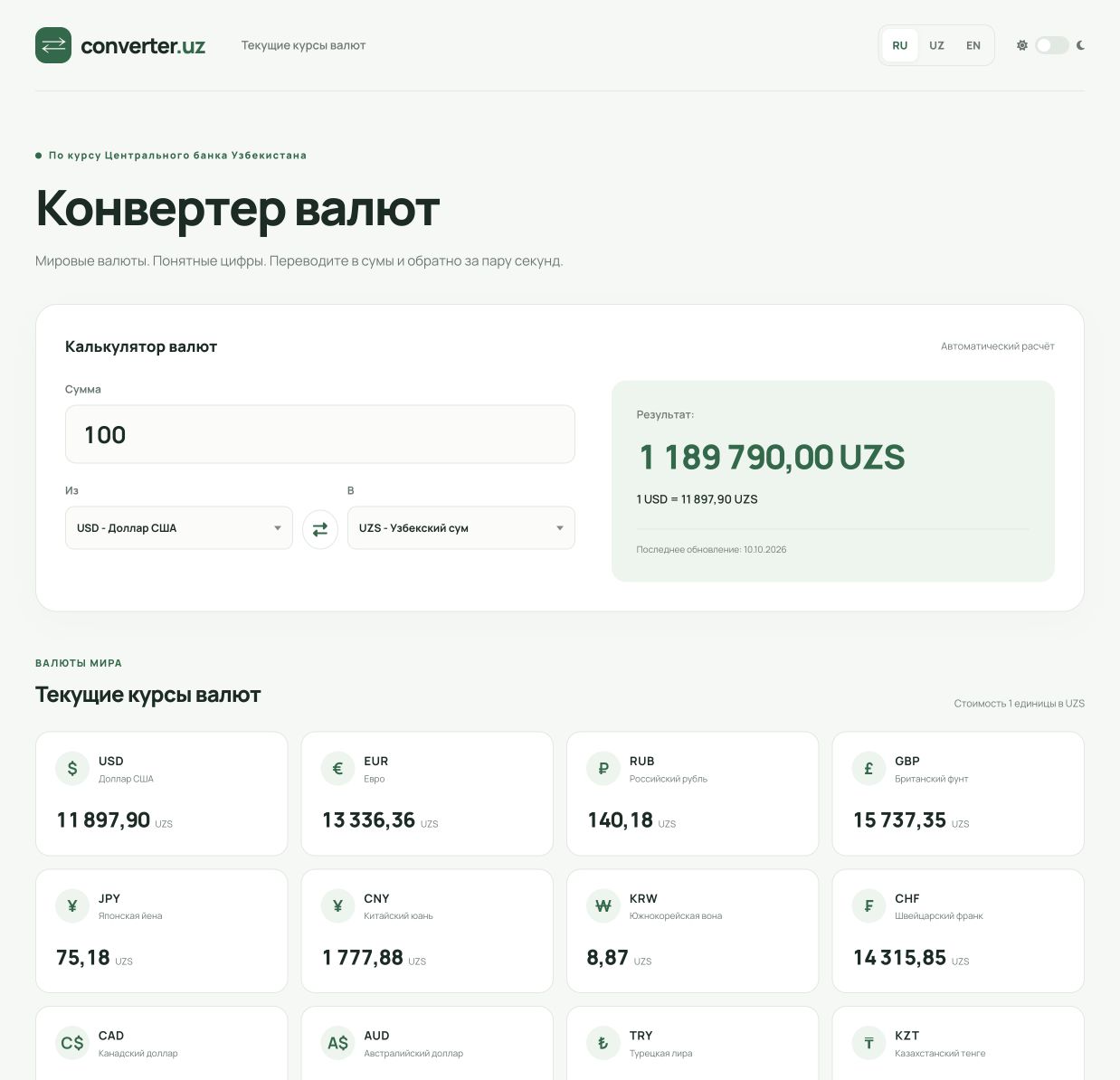Switch language to UZ
This screenshot has height=1080, width=1120.
click(x=936, y=45)
